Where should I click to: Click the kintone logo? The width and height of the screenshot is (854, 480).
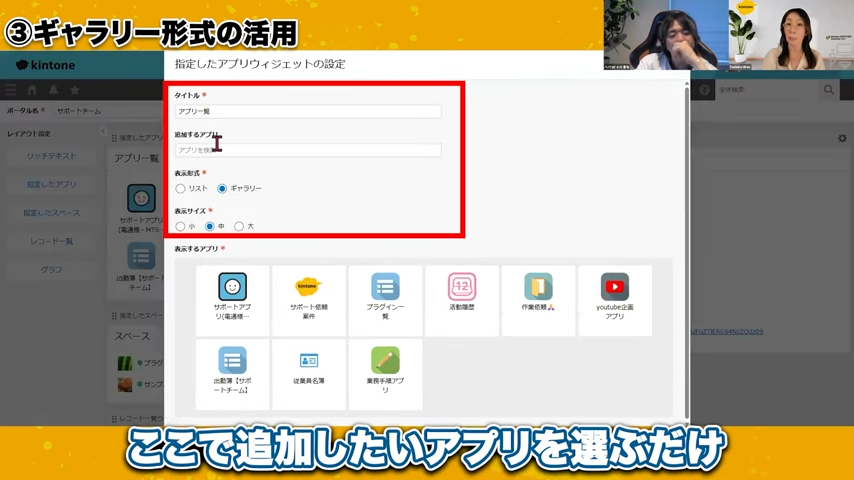click(x=46, y=65)
